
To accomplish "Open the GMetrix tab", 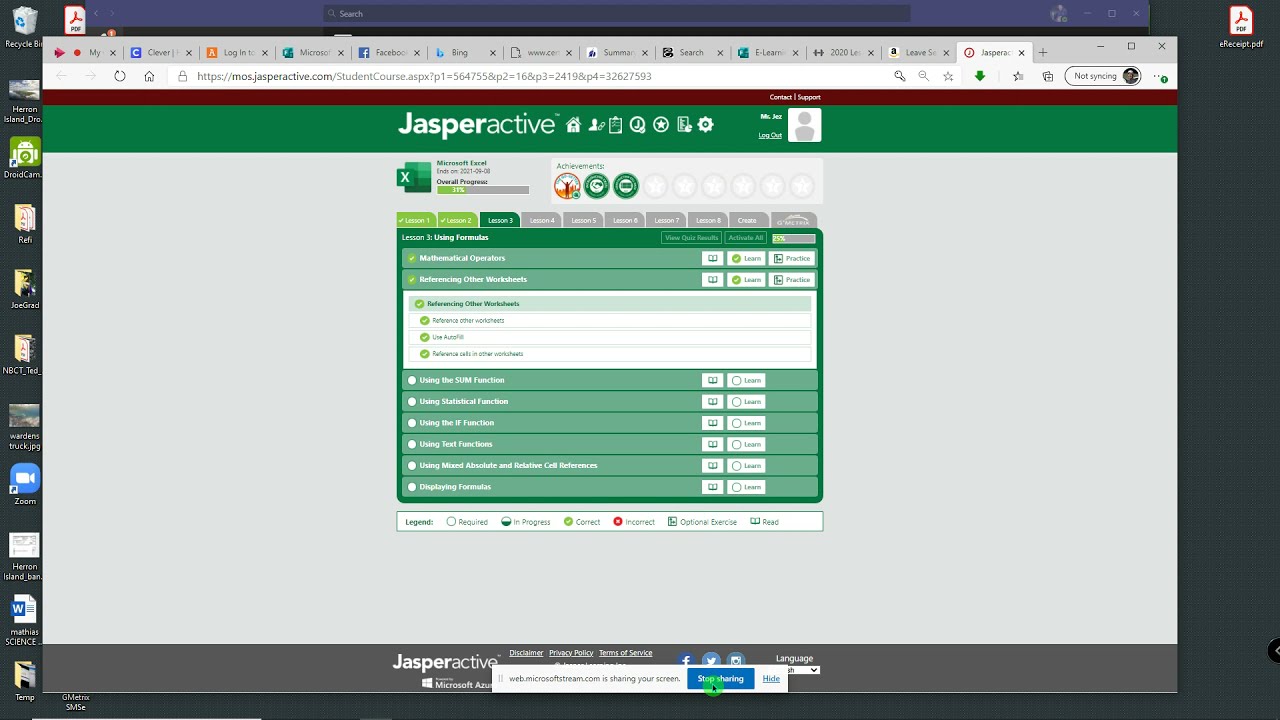I will coord(794,220).
